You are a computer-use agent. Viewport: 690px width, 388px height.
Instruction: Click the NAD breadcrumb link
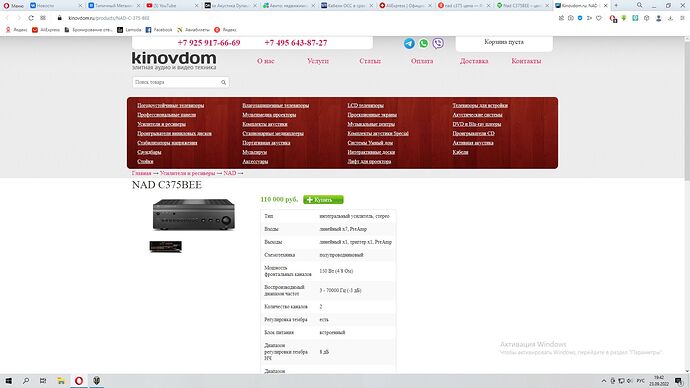pyautogui.click(x=230, y=173)
